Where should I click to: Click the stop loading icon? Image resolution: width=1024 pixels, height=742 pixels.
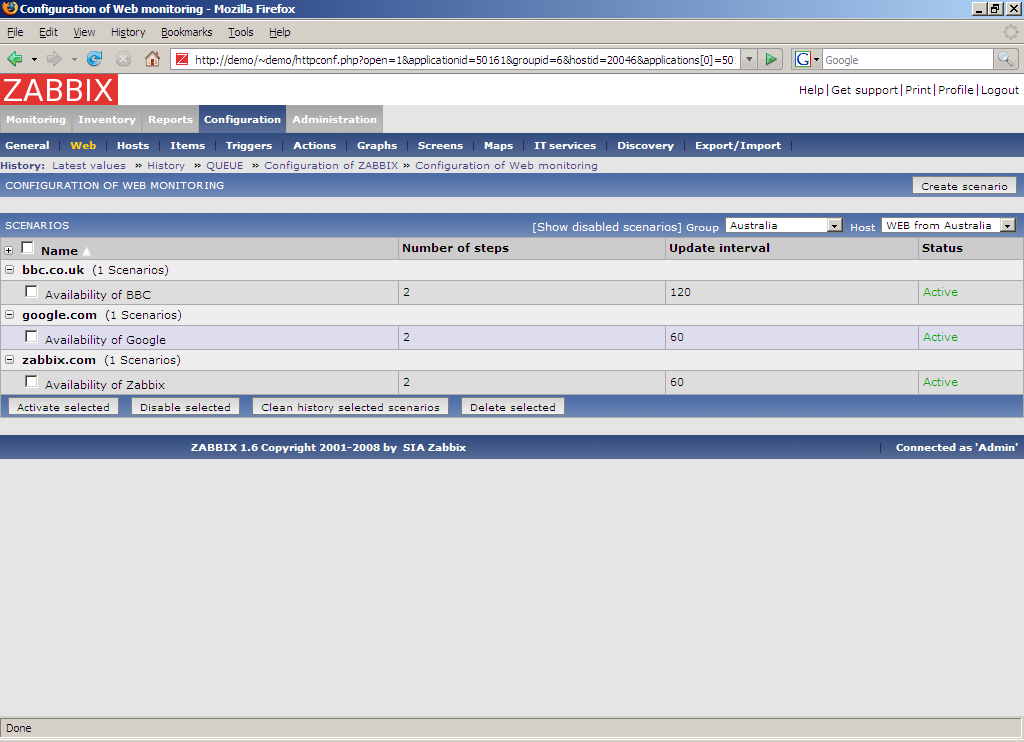click(123, 59)
